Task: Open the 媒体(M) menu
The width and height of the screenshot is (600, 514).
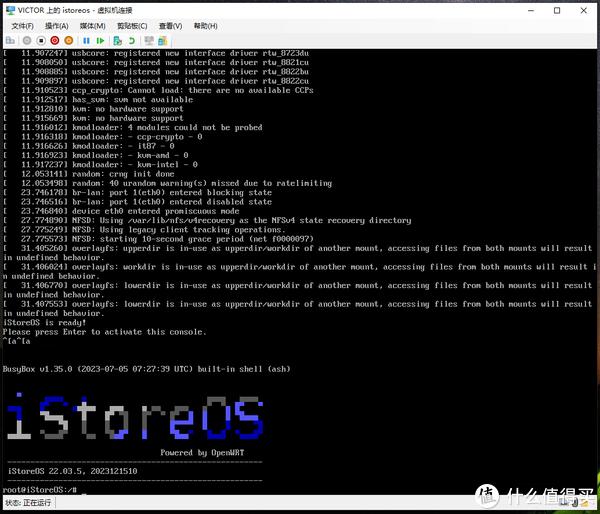Action: [93, 26]
